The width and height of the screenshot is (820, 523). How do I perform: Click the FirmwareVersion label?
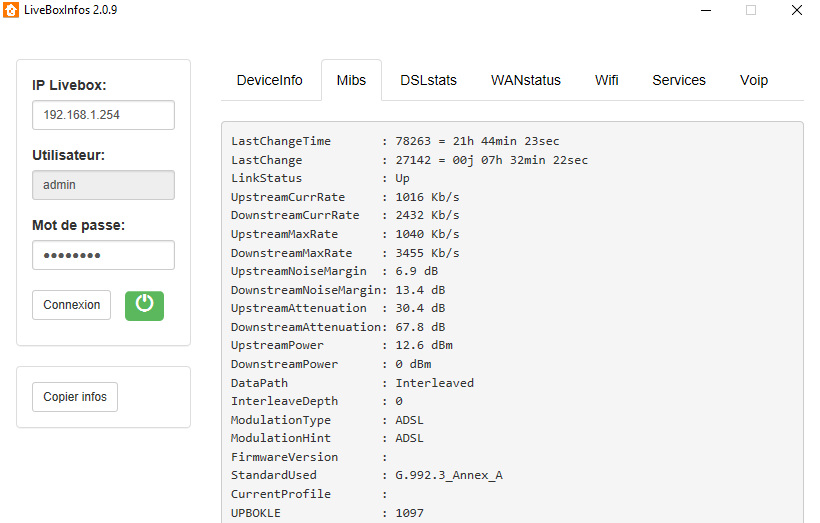pos(284,457)
